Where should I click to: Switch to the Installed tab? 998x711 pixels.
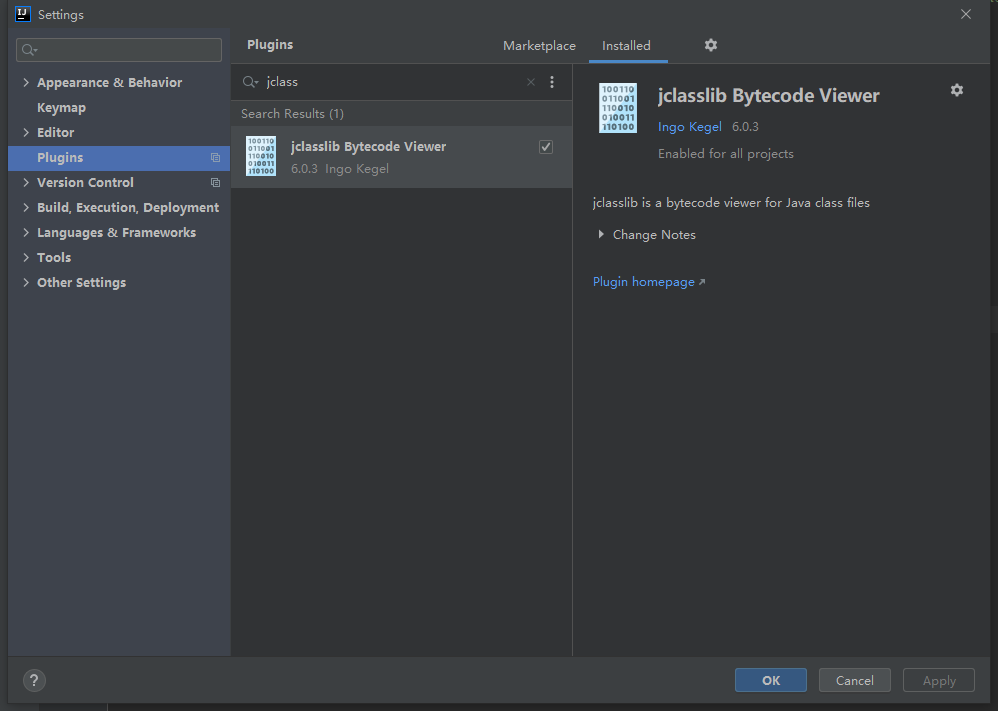coord(626,46)
